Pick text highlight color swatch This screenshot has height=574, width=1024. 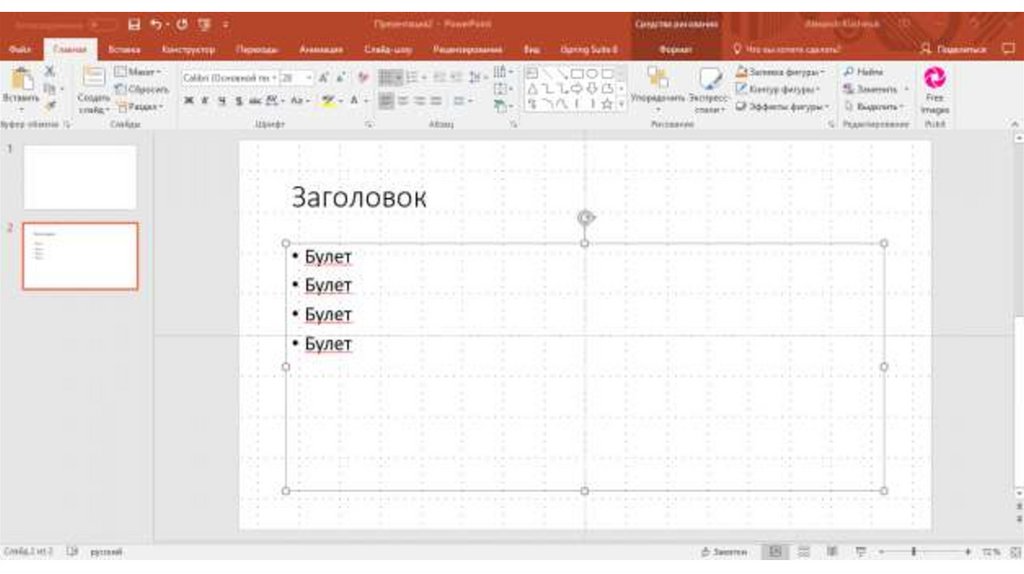[x=328, y=101]
